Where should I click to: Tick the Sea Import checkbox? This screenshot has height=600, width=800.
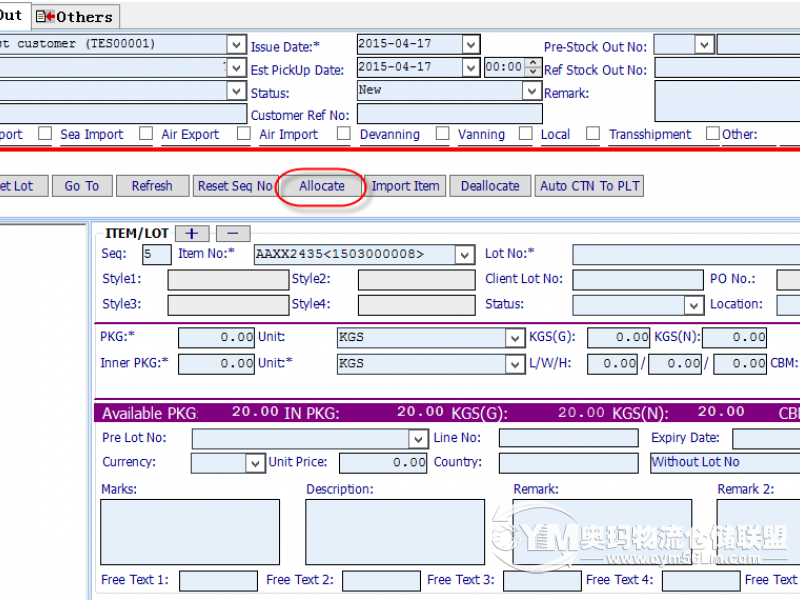[x=45, y=134]
